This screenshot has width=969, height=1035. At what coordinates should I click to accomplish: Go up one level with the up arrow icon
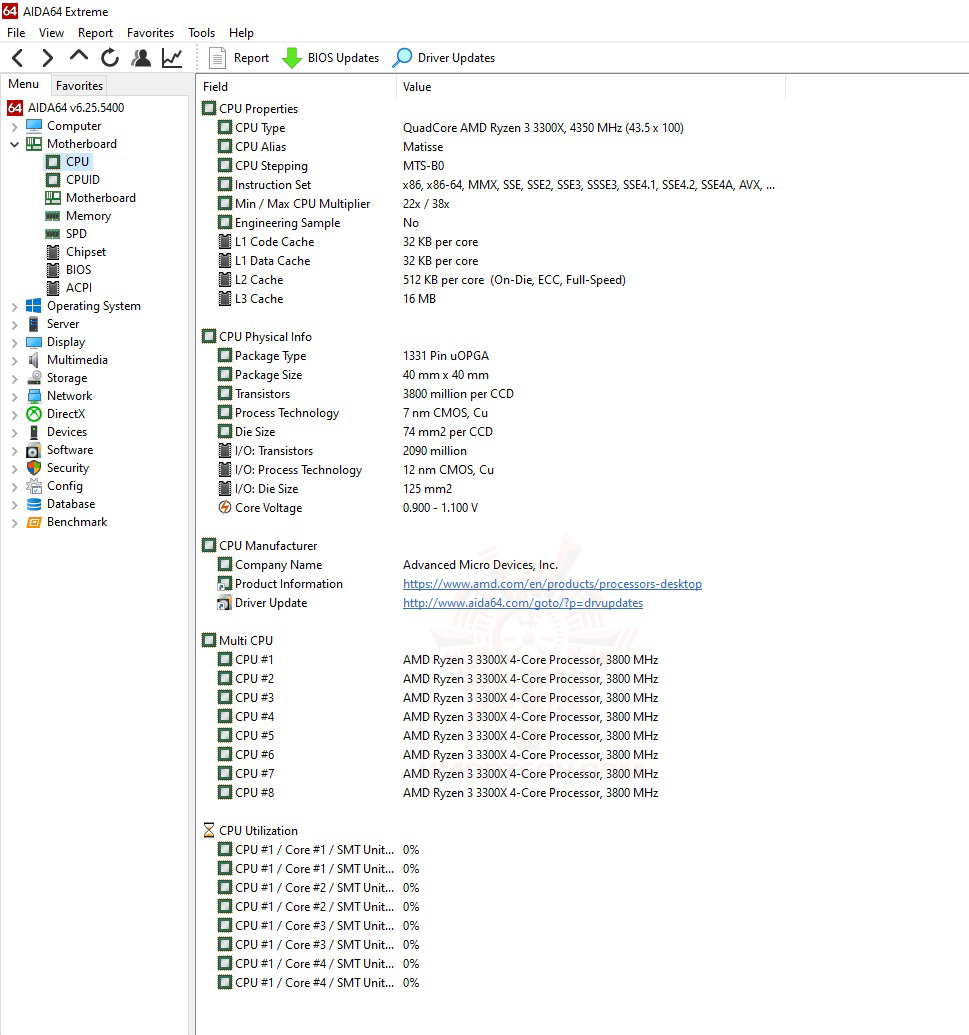[x=79, y=57]
